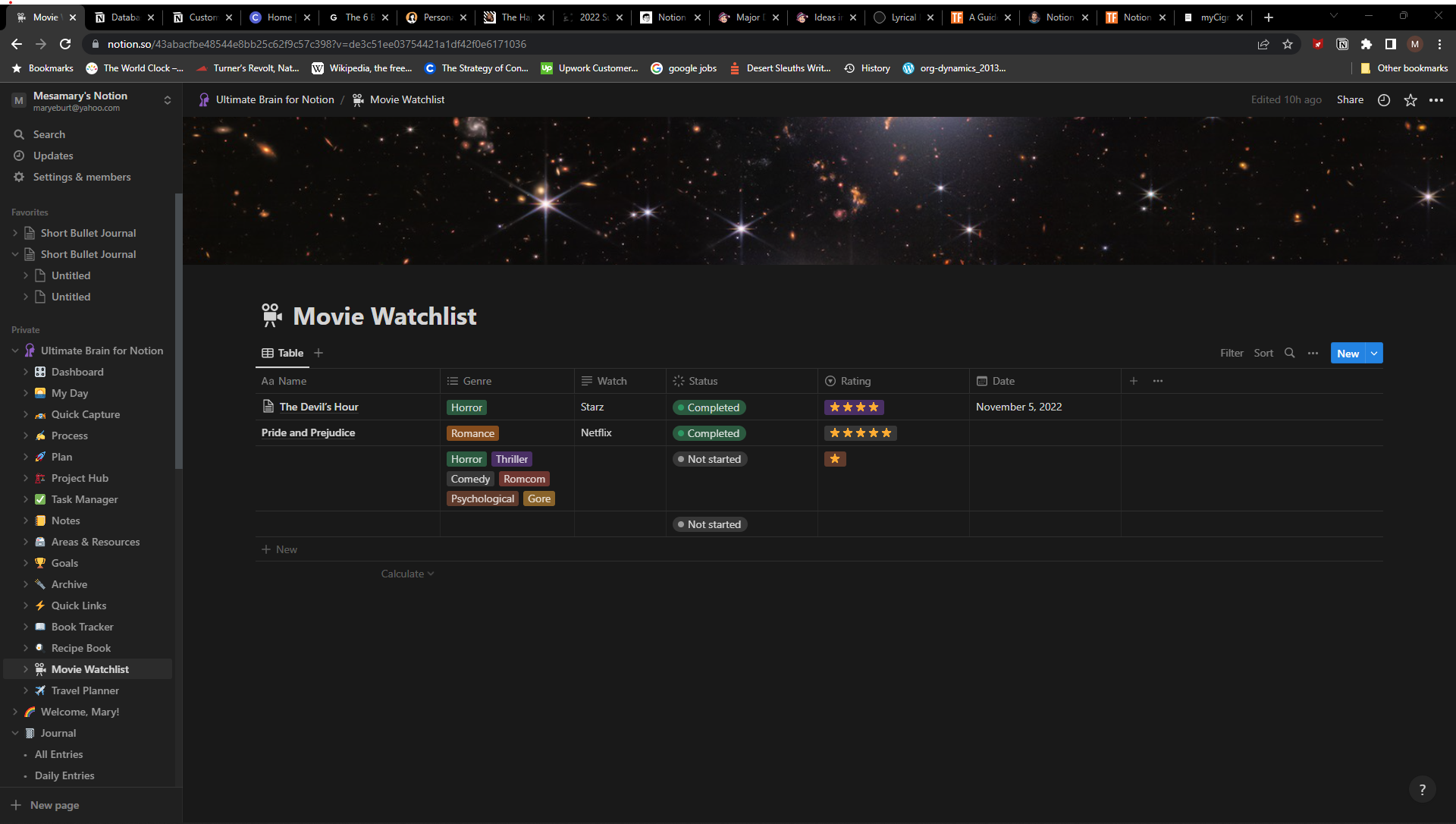Viewport: 1456px width, 824px height.
Task: Expand the Book Tracker sidebar item
Action: (x=26, y=627)
